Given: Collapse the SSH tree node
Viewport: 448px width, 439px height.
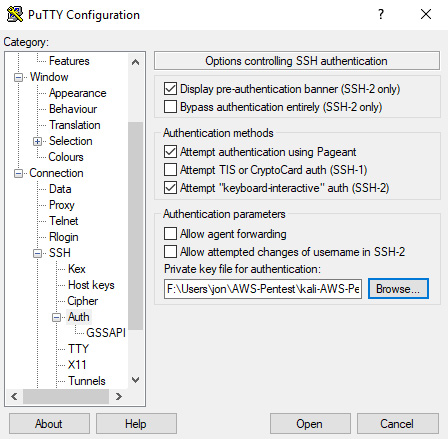Looking at the screenshot, I should tap(38, 253).
